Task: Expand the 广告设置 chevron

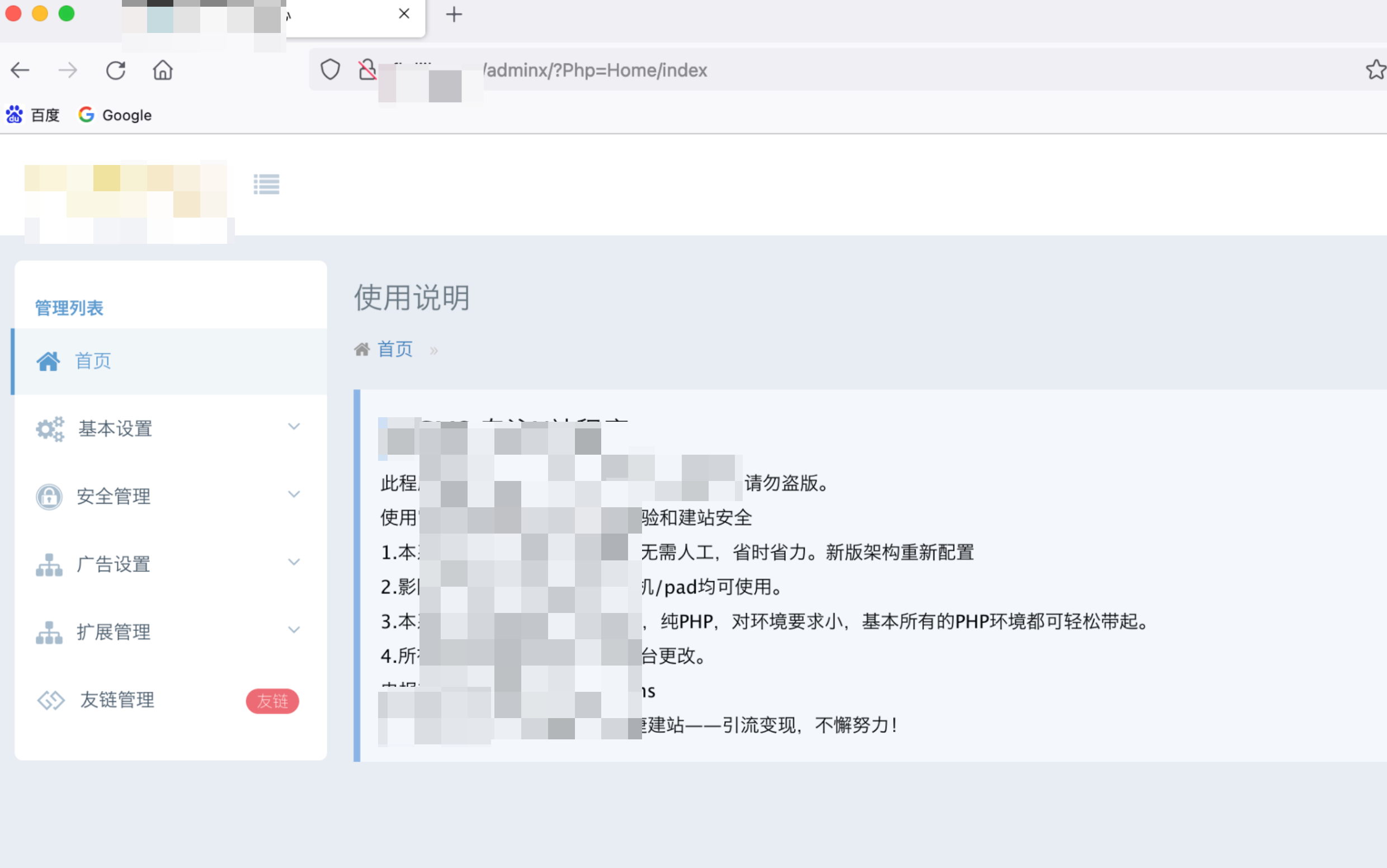Action: pos(294,562)
